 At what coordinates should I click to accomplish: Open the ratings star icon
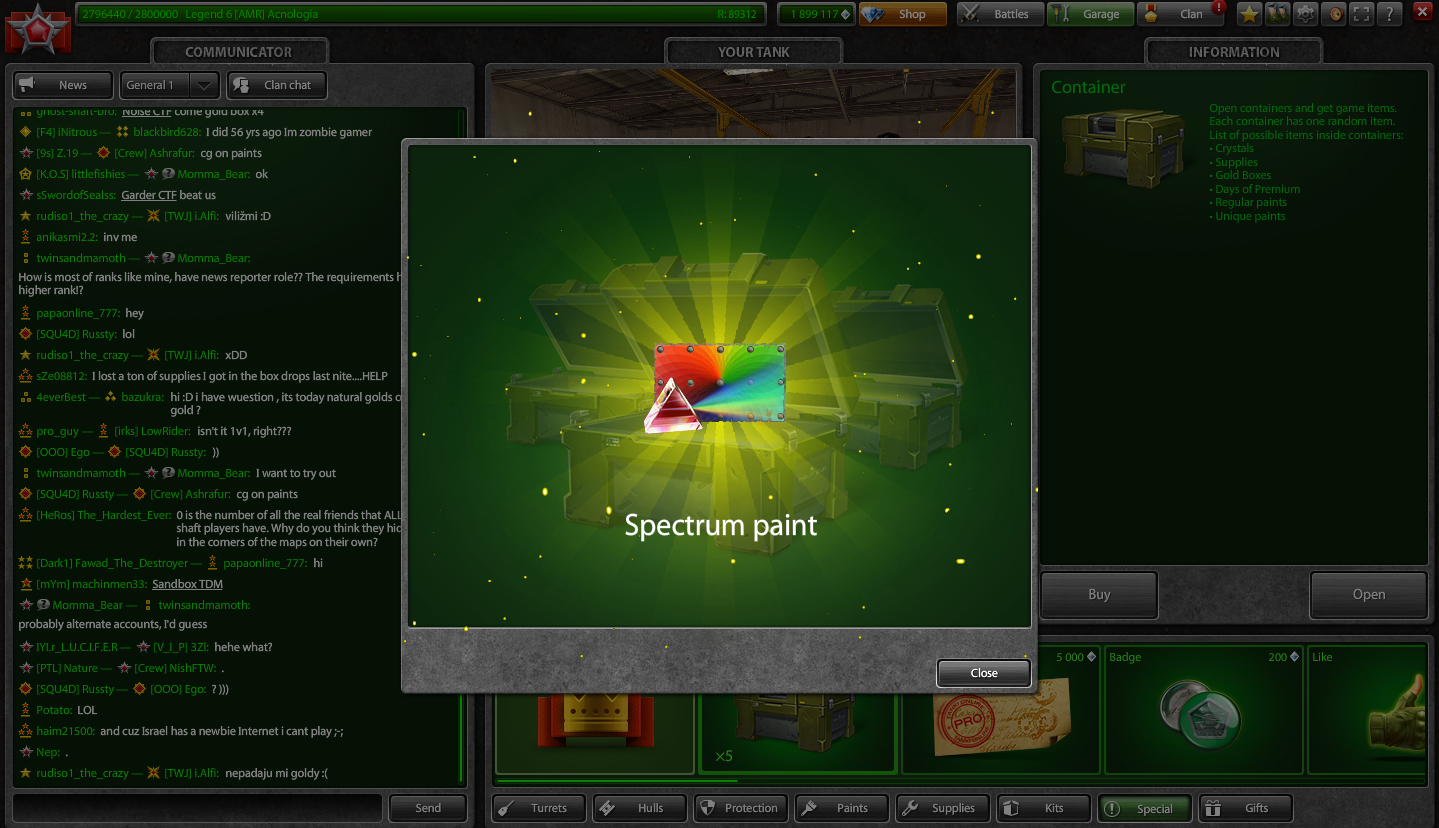[x=1249, y=14]
